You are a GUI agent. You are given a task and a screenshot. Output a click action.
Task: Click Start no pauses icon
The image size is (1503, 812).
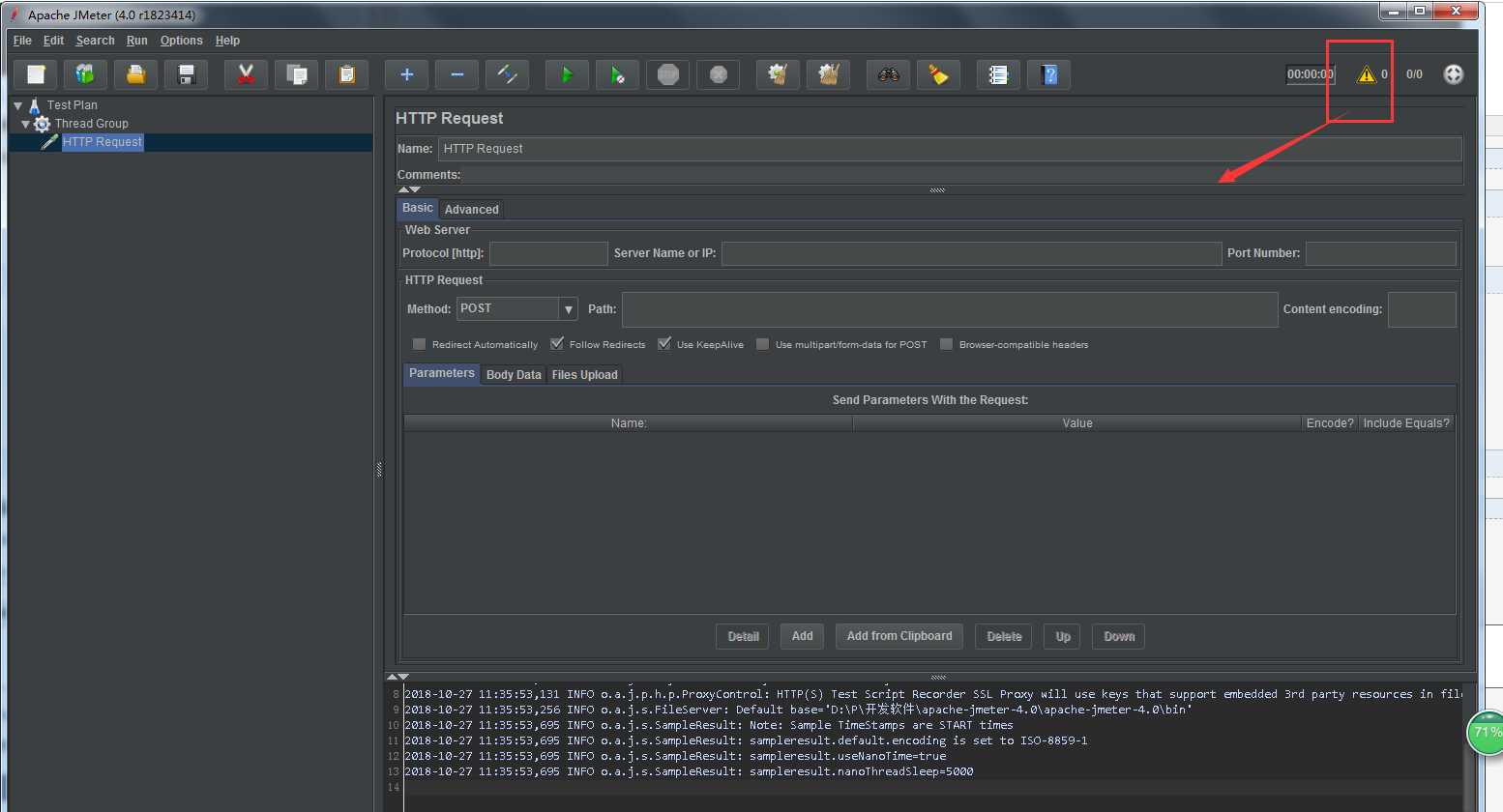[x=617, y=74]
